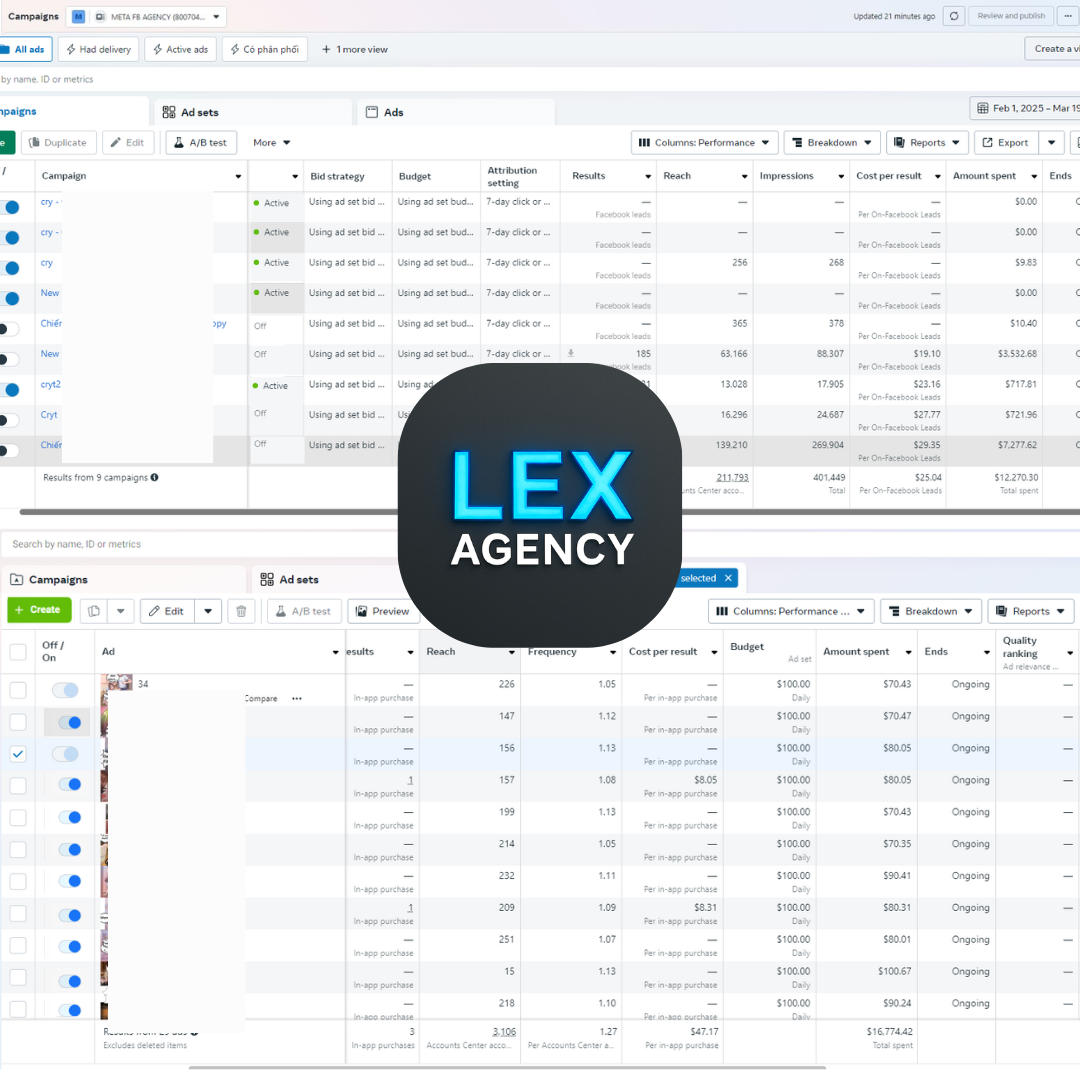This screenshot has width=1080, height=1080.
Task: Click the calendar icon of the Feb 1, 2025 date range
Action: [x=983, y=108]
